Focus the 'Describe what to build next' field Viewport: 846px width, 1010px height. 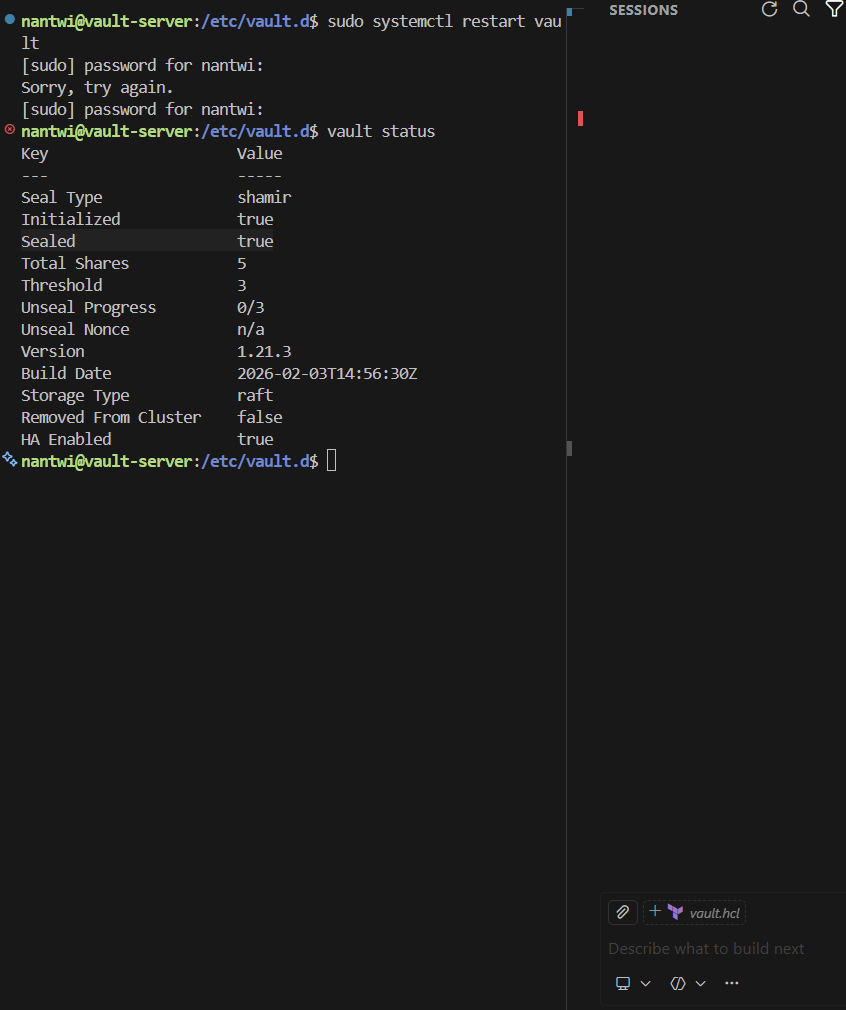pos(706,948)
